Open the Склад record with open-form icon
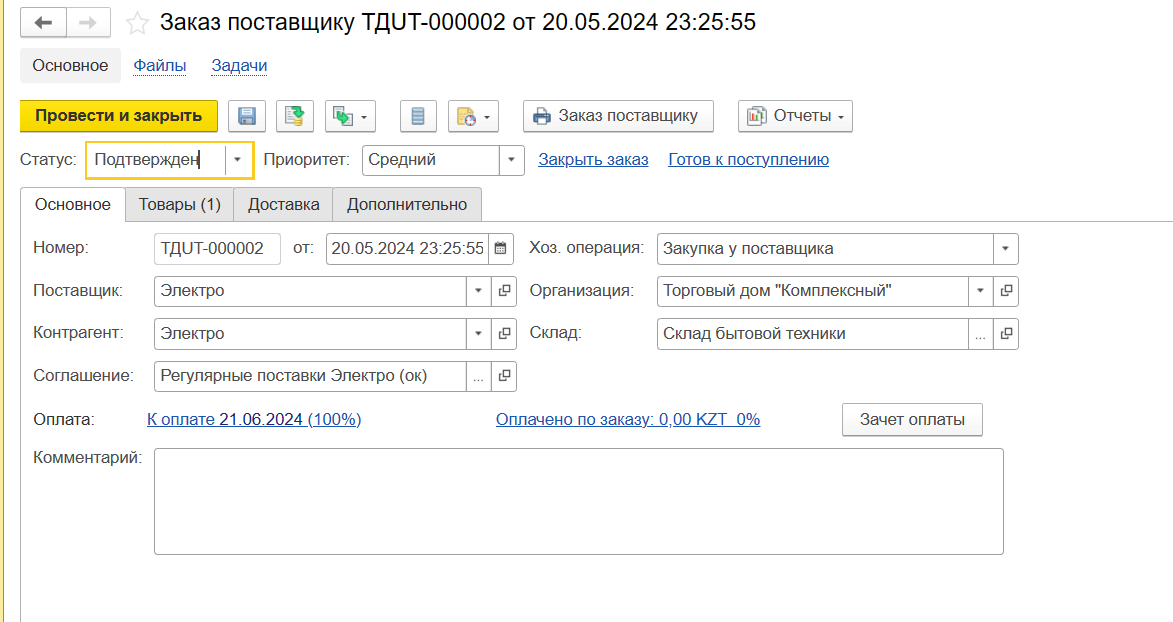 (x=1007, y=334)
